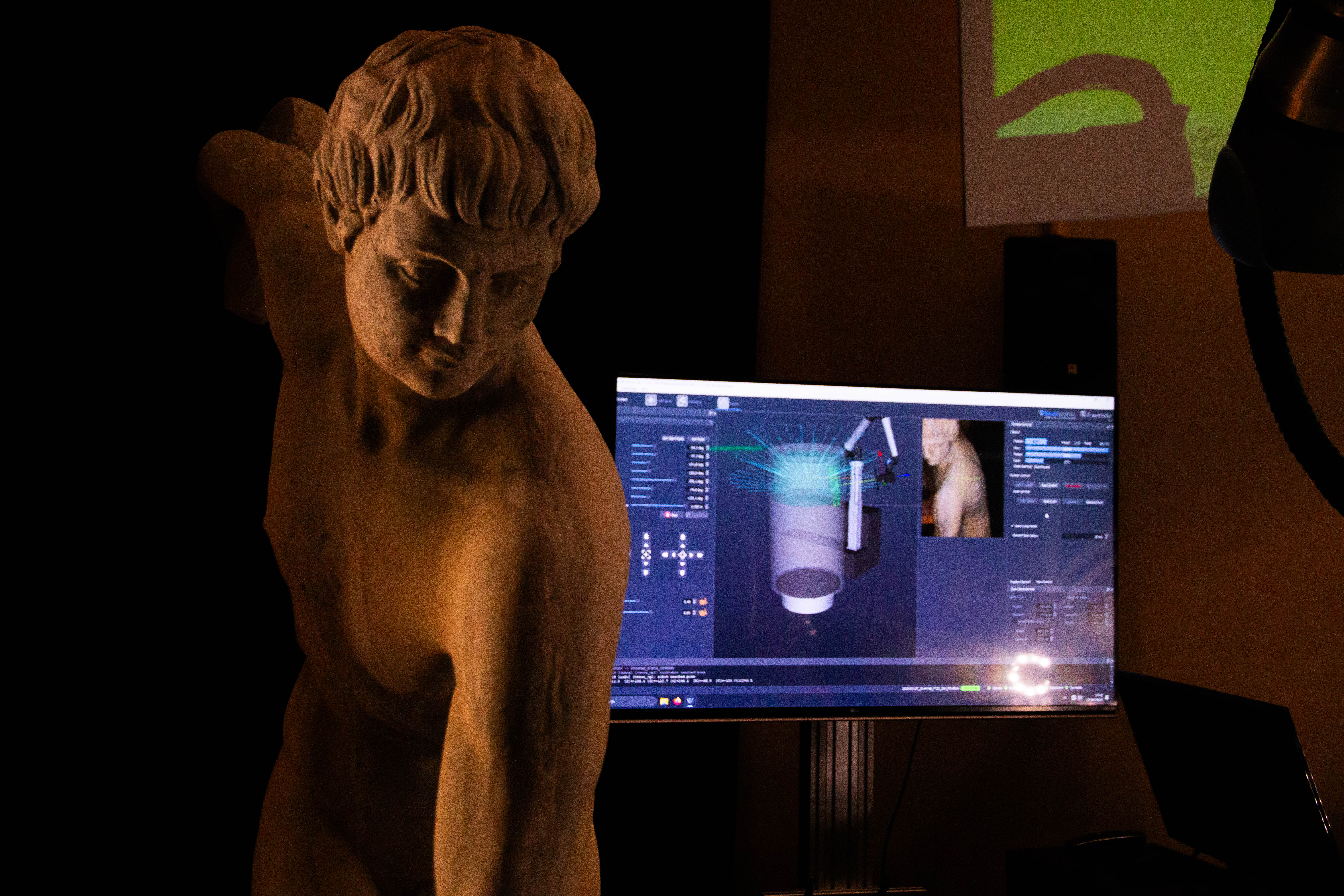Open the second toolbar mode icon
Viewport: 1344px width, 896px height.
[x=682, y=401]
